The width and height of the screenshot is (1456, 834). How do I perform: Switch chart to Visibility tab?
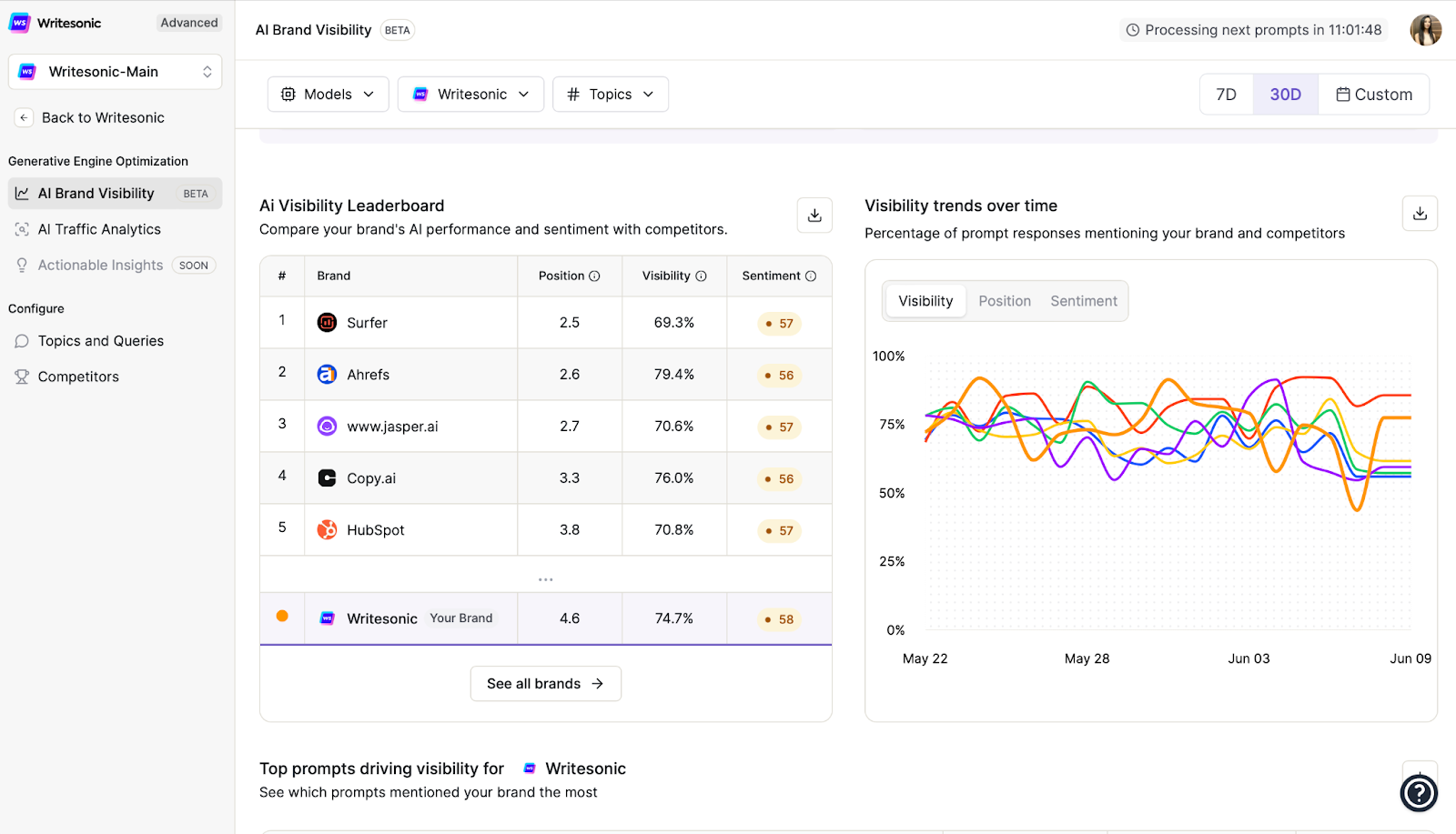[925, 301]
